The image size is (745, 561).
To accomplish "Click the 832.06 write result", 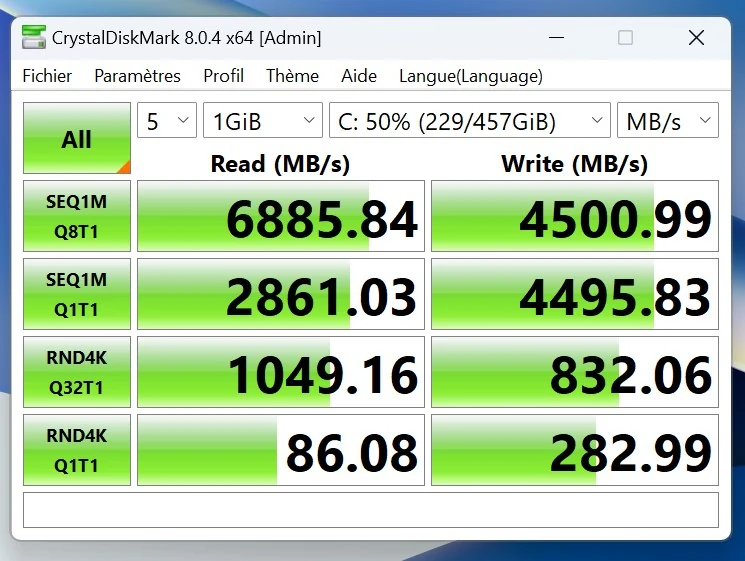I will tap(575, 372).
